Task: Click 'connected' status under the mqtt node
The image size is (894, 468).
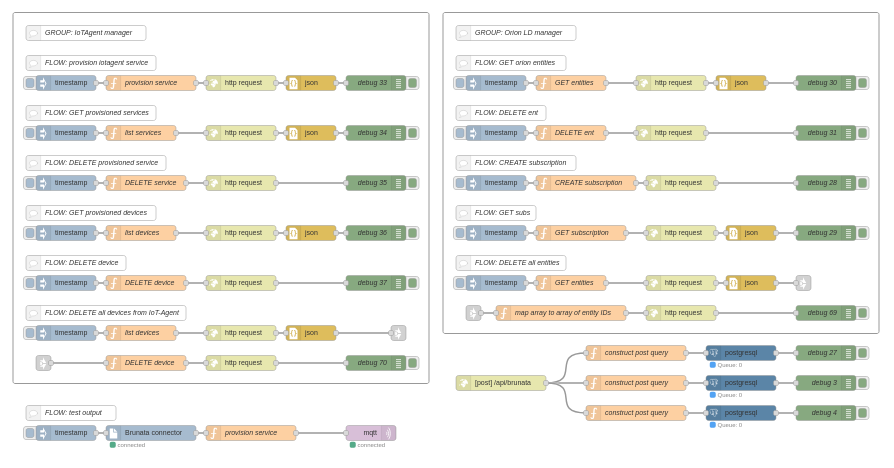Action: coord(368,445)
